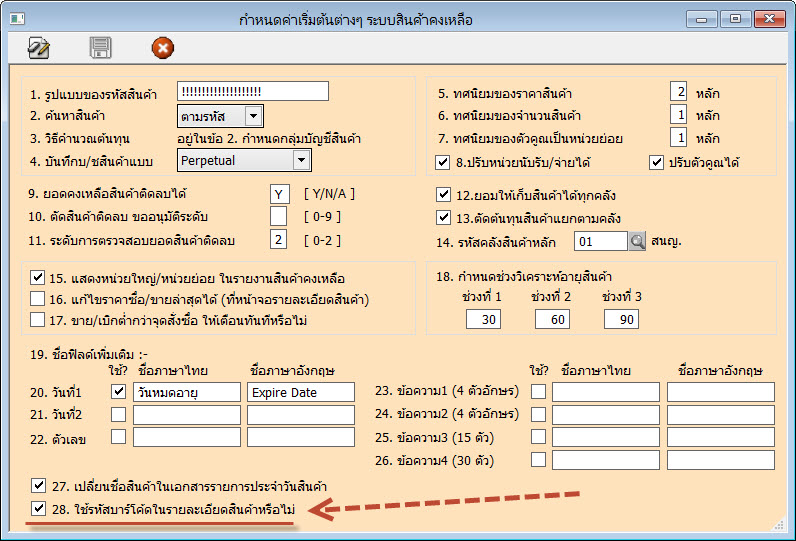Click the Thai name field for 21. วันที่2
This screenshot has height=541, width=796.
coord(187,415)
